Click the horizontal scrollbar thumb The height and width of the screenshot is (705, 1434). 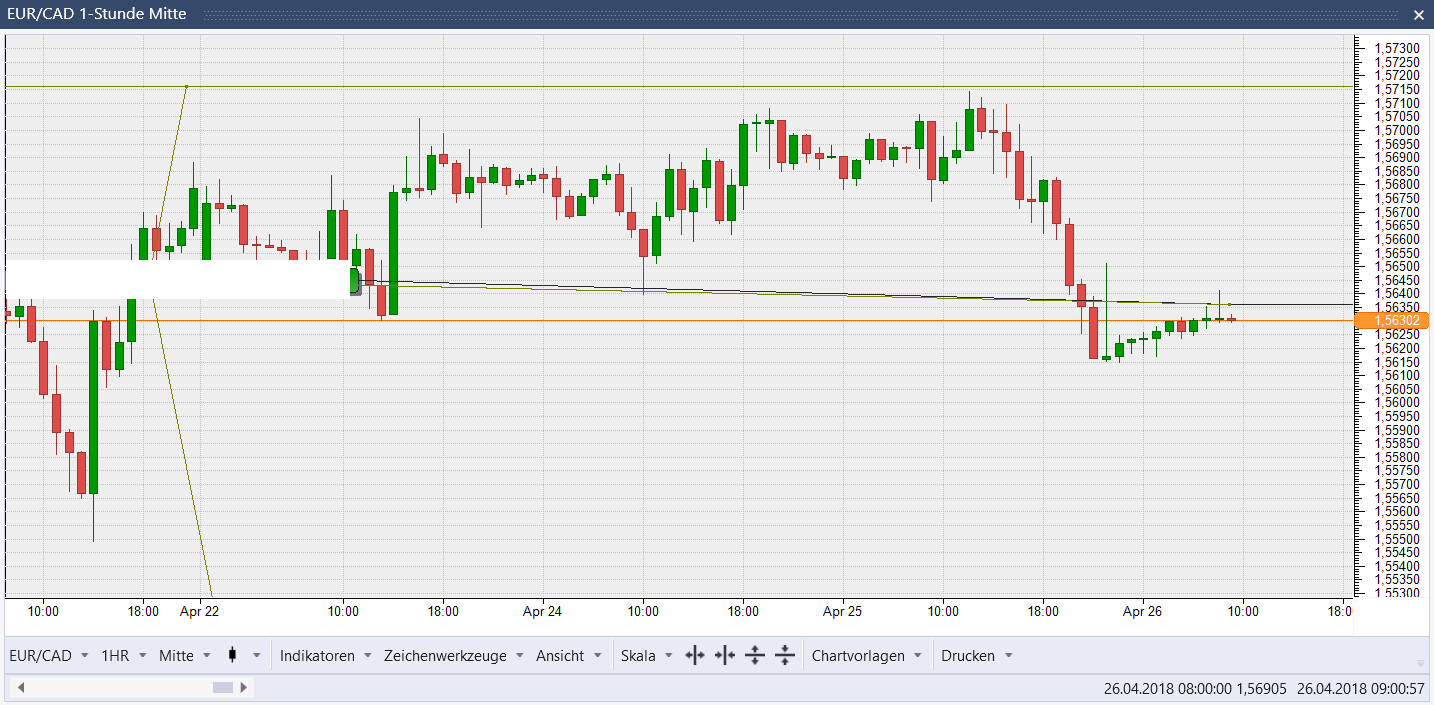coord(223,688)
